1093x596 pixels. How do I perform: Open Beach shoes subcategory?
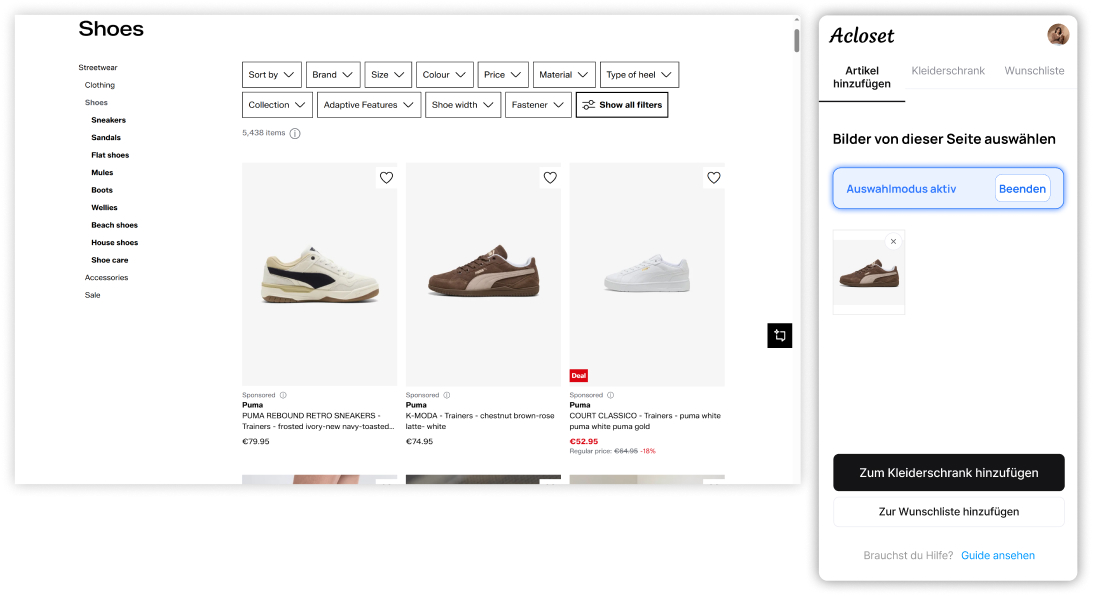[x=114, y=224]
